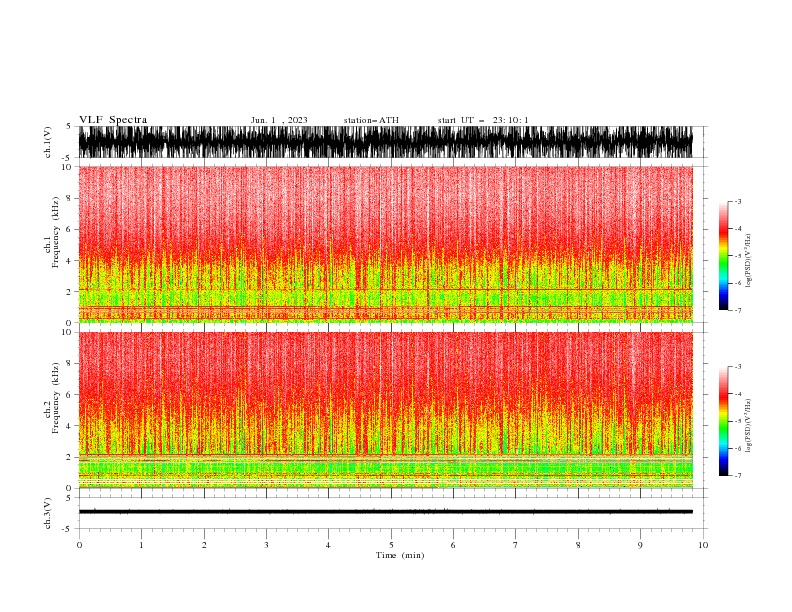Click the 0 tick on the time axis
Image resolution: width=792 pixels, height=612 pixels.
pyautogui.click(x=79, y=545)
